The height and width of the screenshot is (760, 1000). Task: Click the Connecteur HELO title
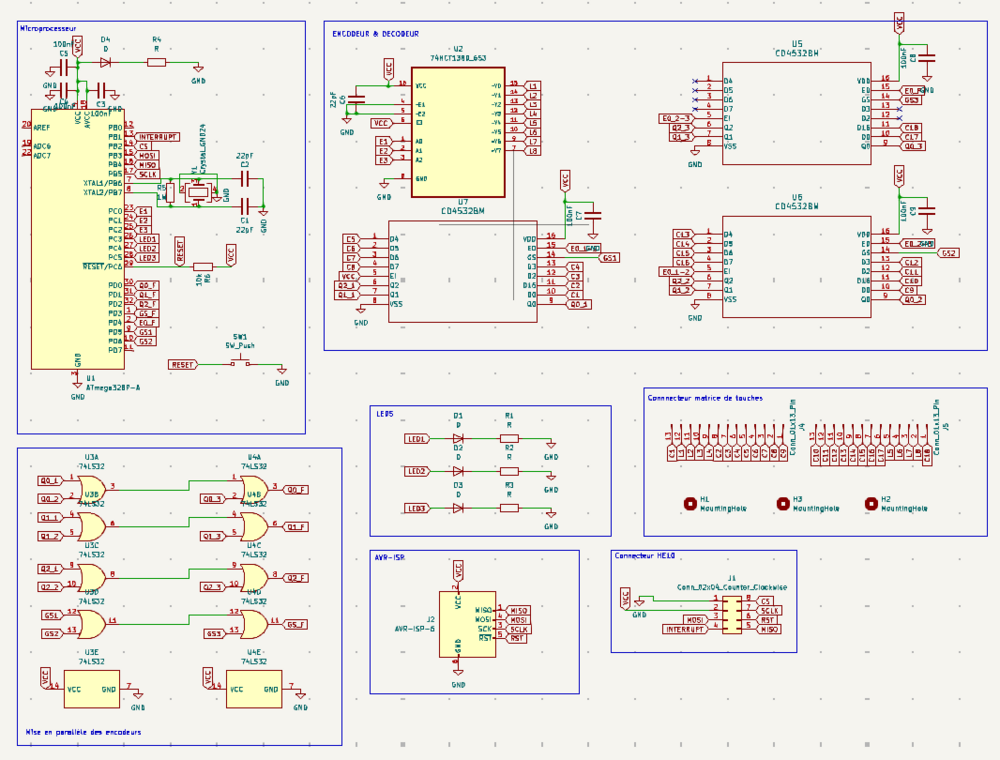(644, 556)
